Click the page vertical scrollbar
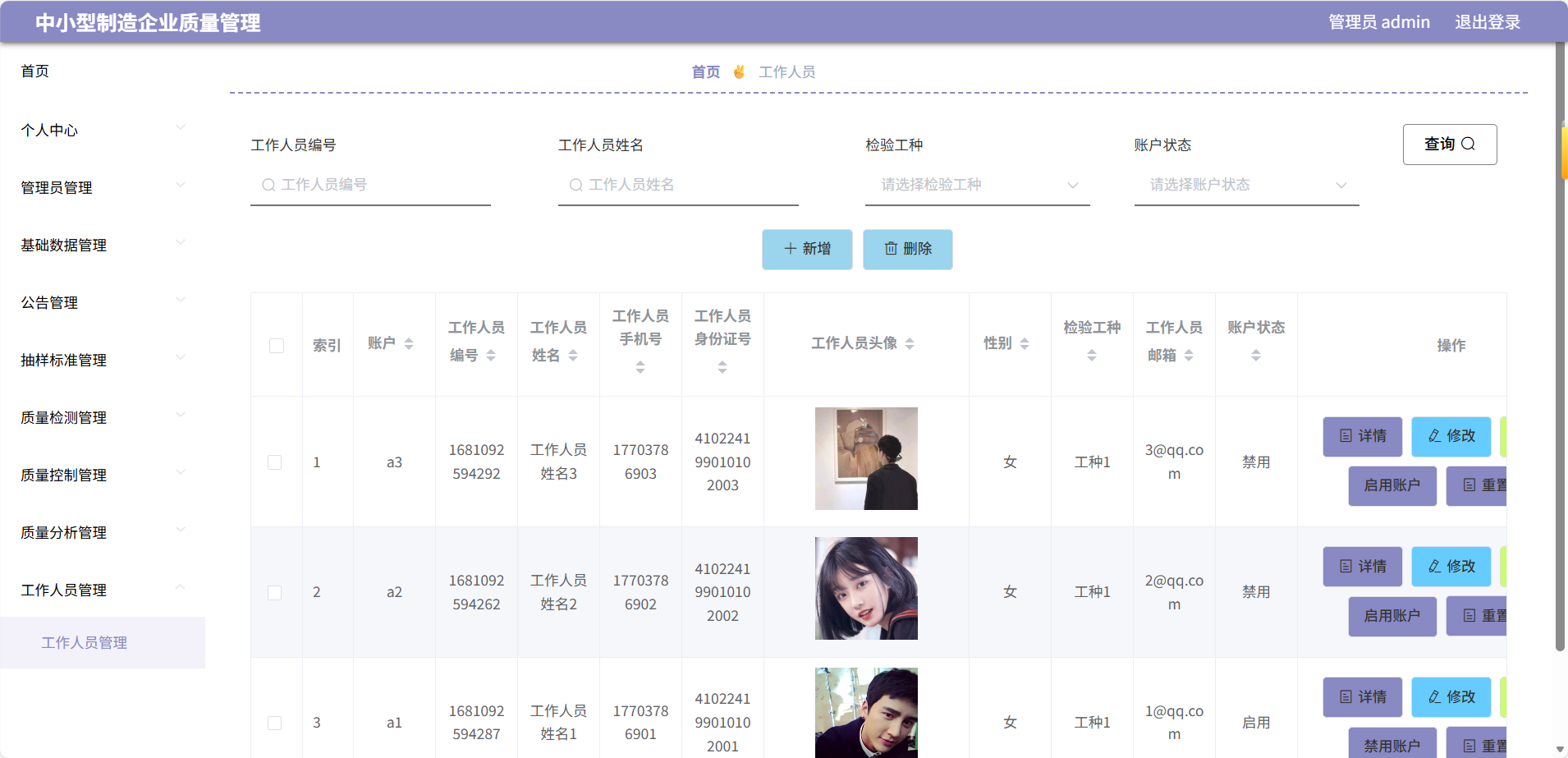The image size is (1568, 758). (x=1561, y=345)
